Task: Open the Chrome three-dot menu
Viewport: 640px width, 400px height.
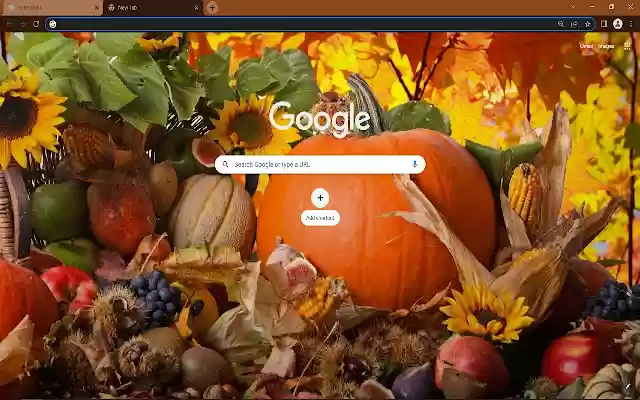Action: 631,24
